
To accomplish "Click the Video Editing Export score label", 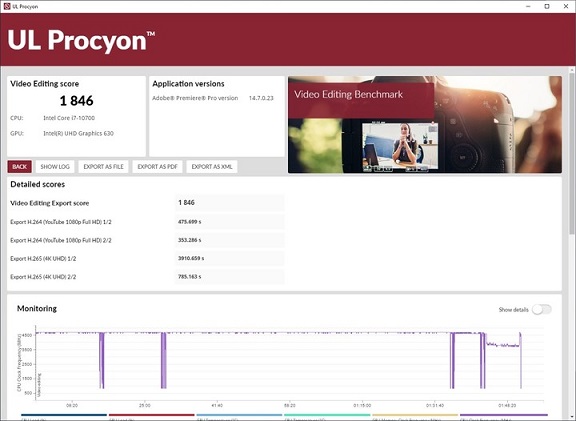I will [x=50, y=203].
